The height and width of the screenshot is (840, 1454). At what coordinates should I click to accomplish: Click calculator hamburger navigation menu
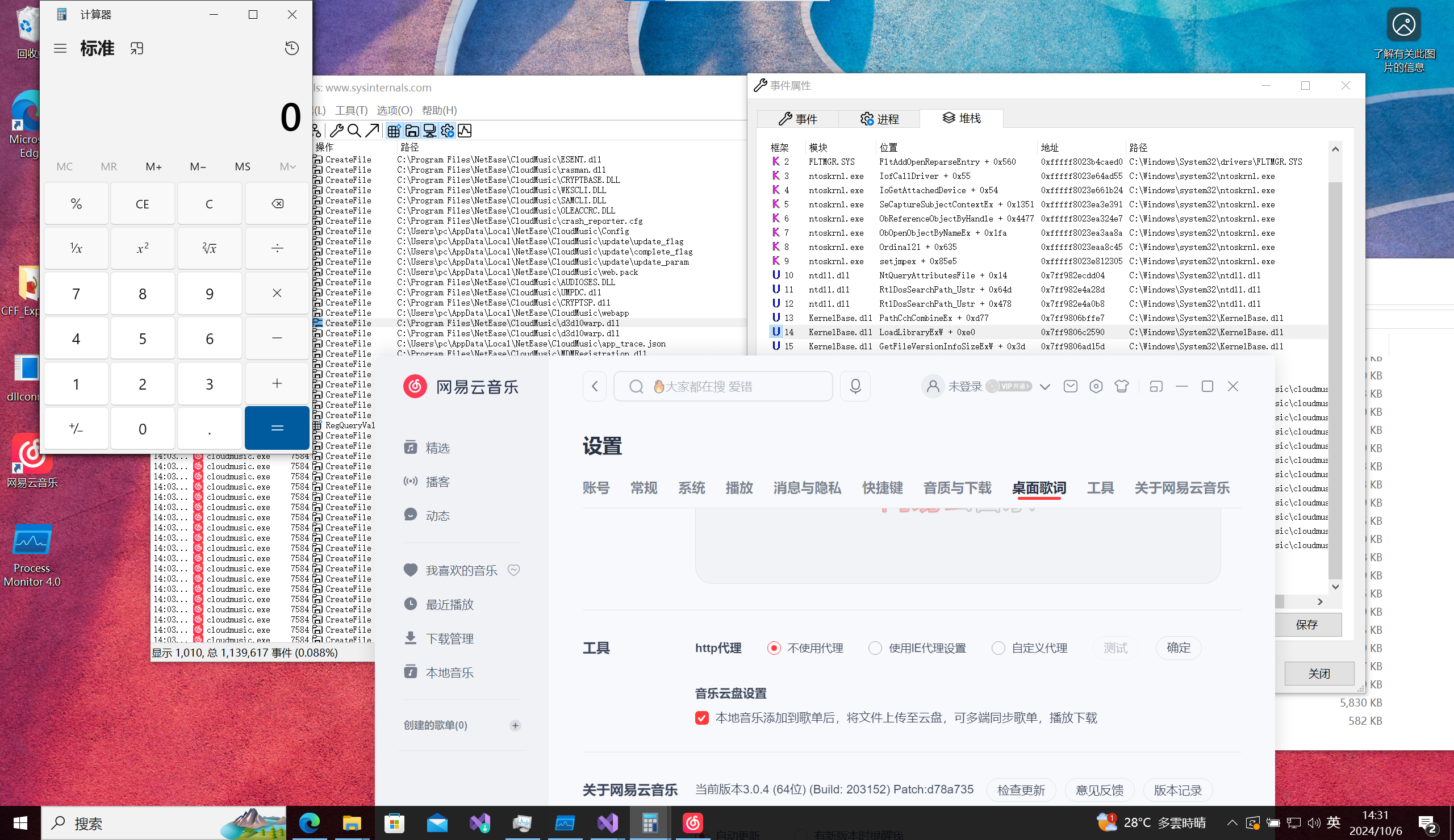tap(60, 48)
